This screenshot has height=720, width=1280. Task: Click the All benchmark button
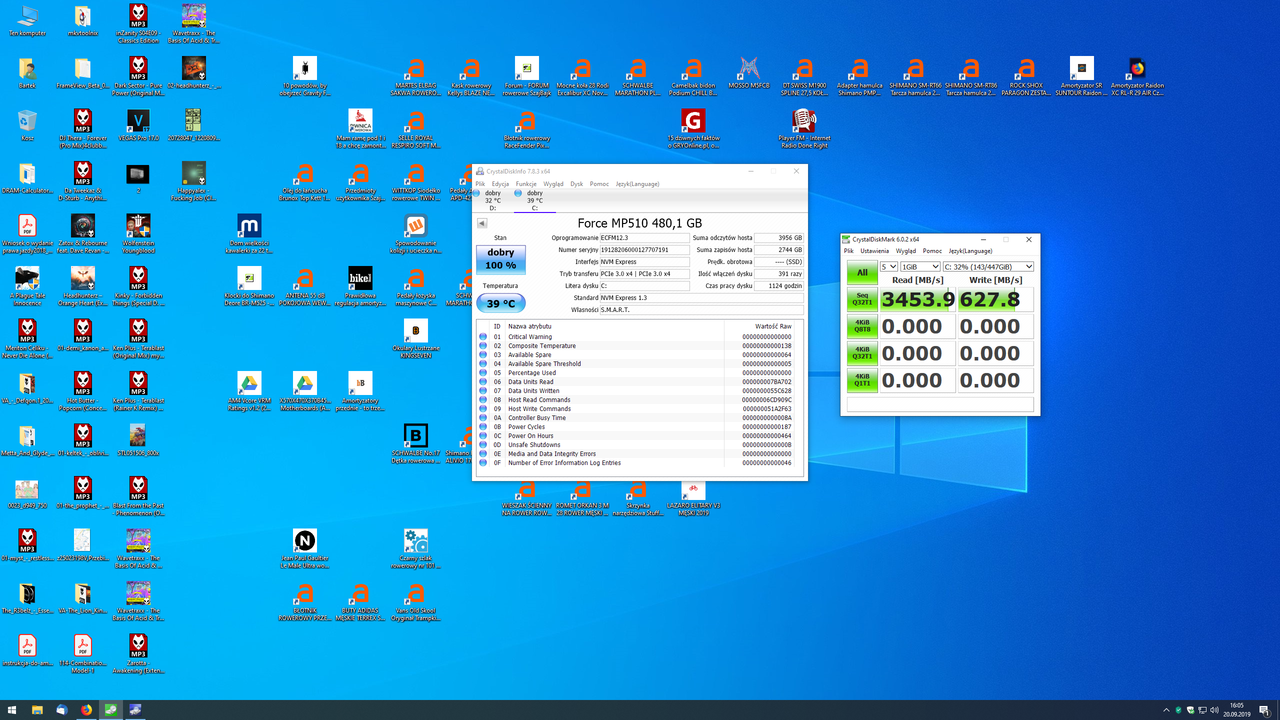point(861,272)
